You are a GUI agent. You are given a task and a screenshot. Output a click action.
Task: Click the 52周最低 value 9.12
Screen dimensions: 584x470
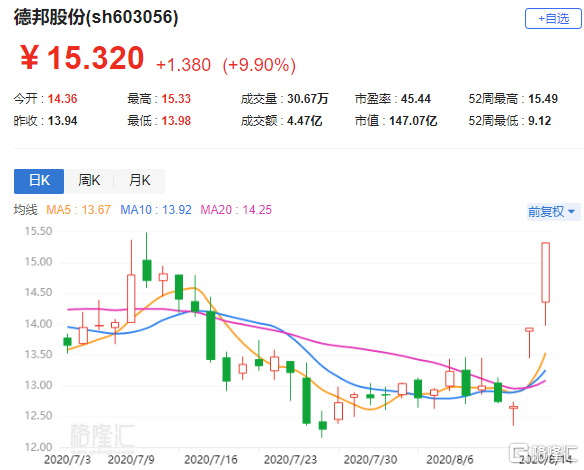point(539,121)
